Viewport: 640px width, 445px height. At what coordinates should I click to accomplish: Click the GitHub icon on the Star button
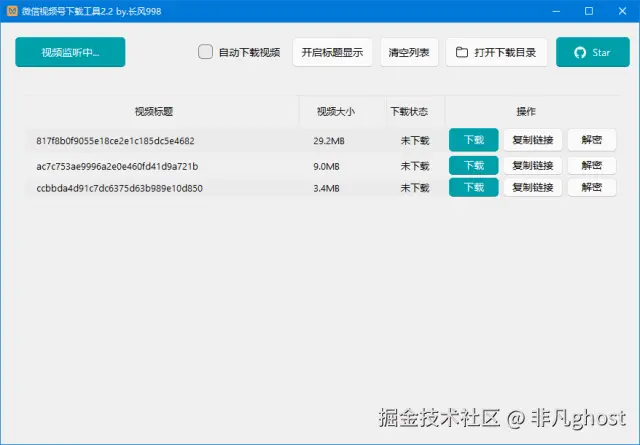tap(580, 53)
